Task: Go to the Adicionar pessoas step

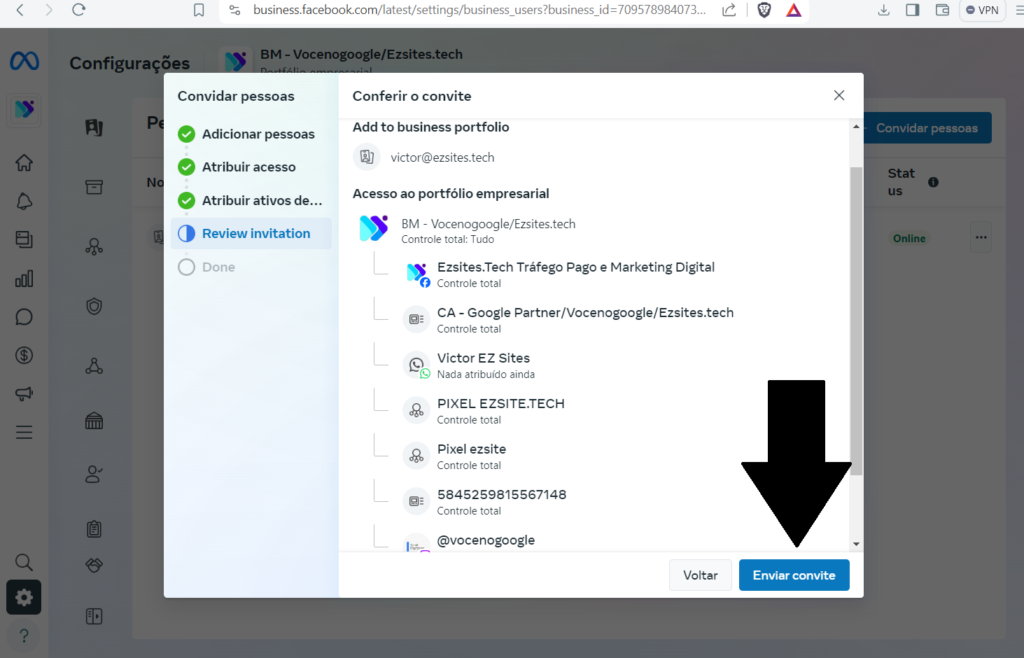Action: tap(246, 134)
